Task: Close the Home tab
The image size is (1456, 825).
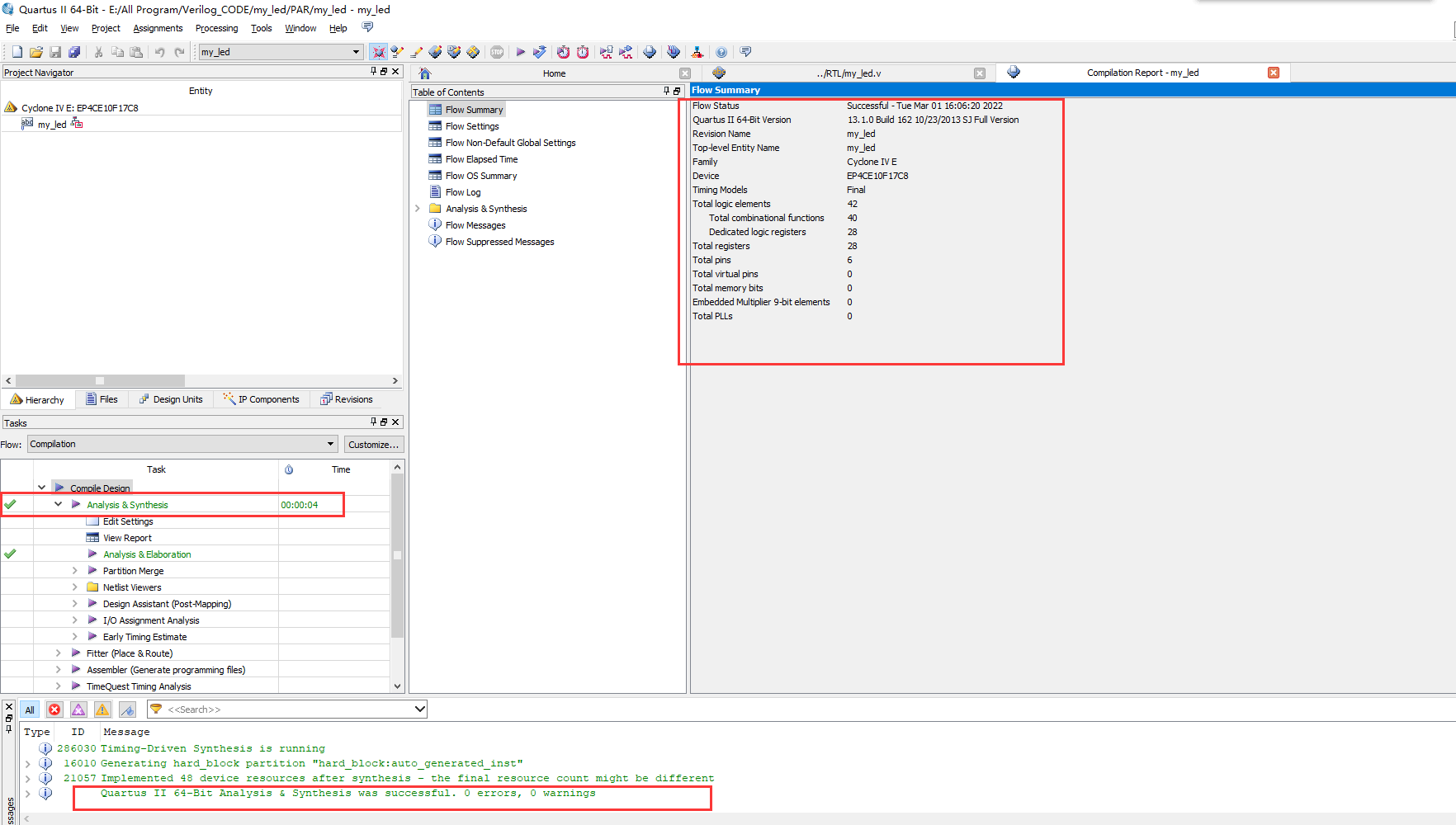Action: pos(684,73)
